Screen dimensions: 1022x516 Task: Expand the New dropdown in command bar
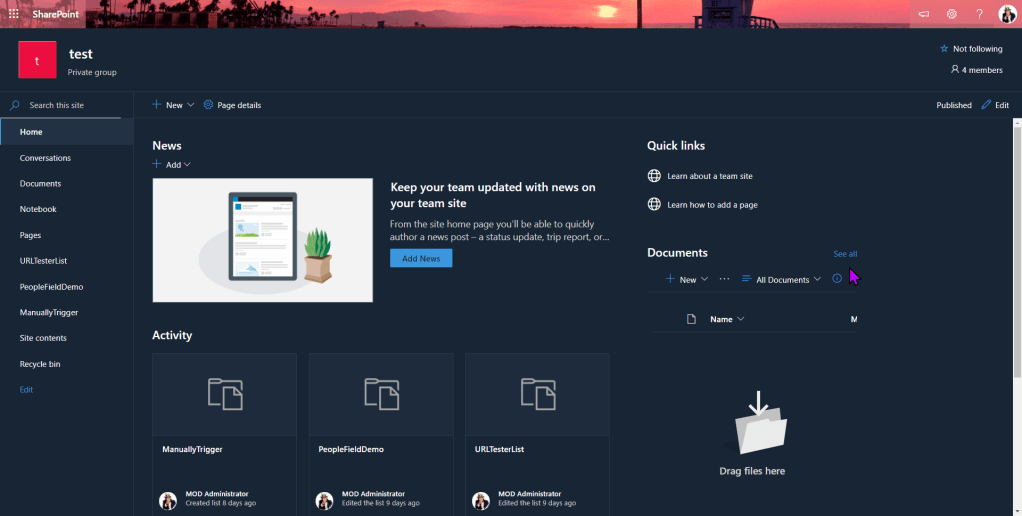173,105
